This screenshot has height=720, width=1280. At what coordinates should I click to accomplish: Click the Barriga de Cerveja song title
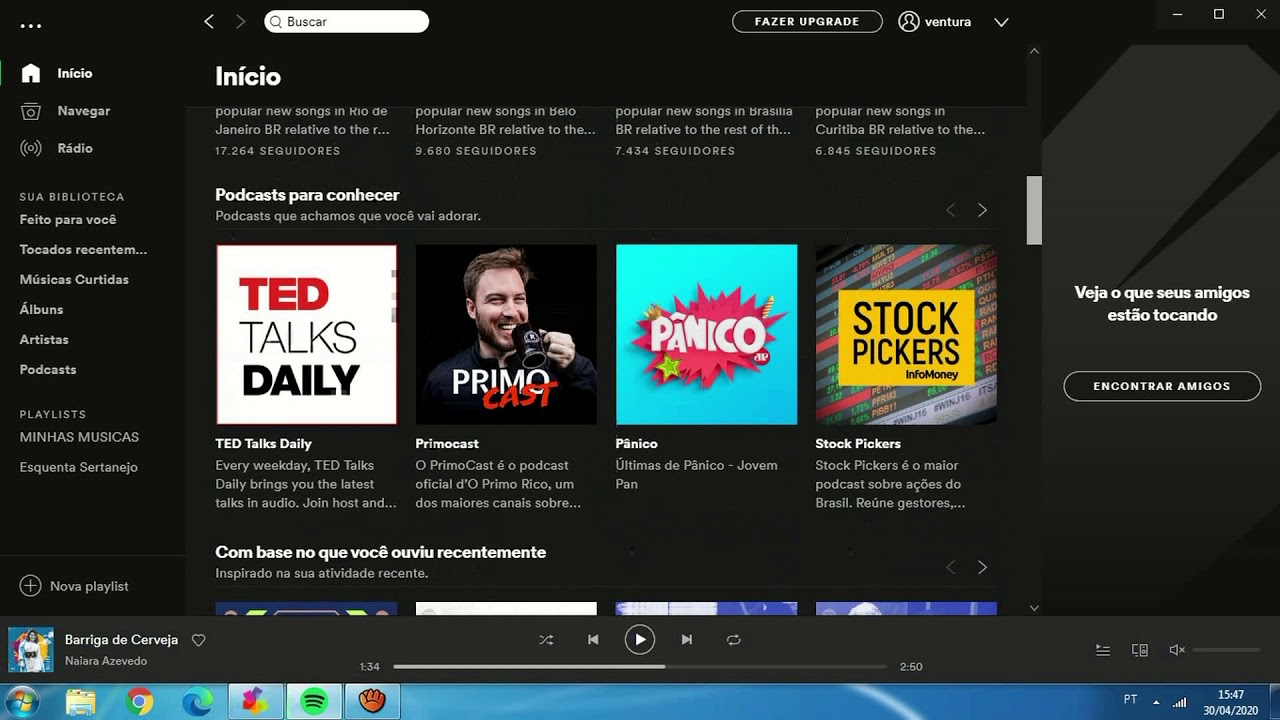click(121, 640)
